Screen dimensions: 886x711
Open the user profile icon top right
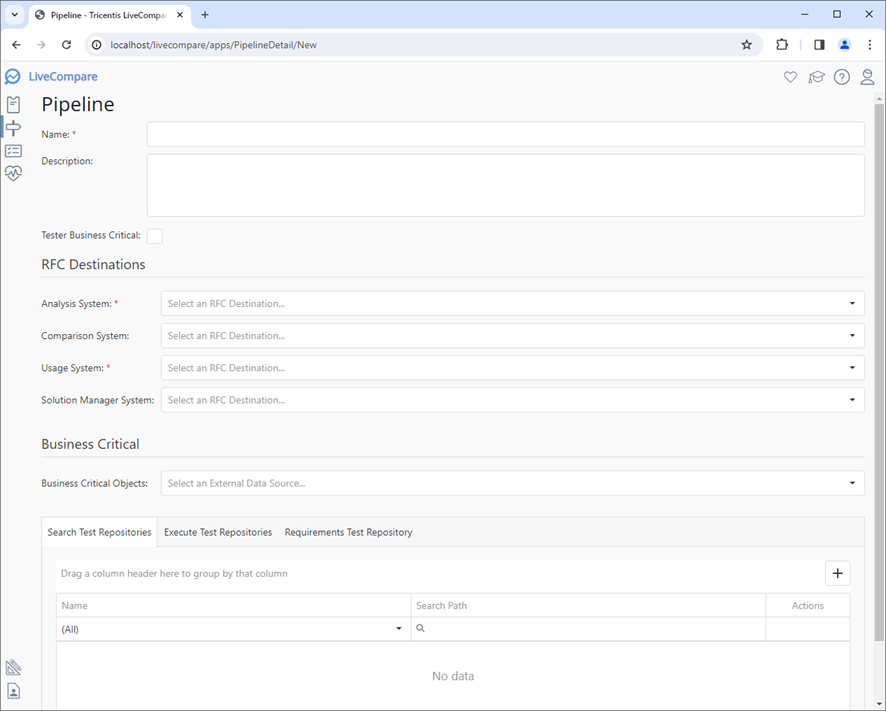pos(867,77)
